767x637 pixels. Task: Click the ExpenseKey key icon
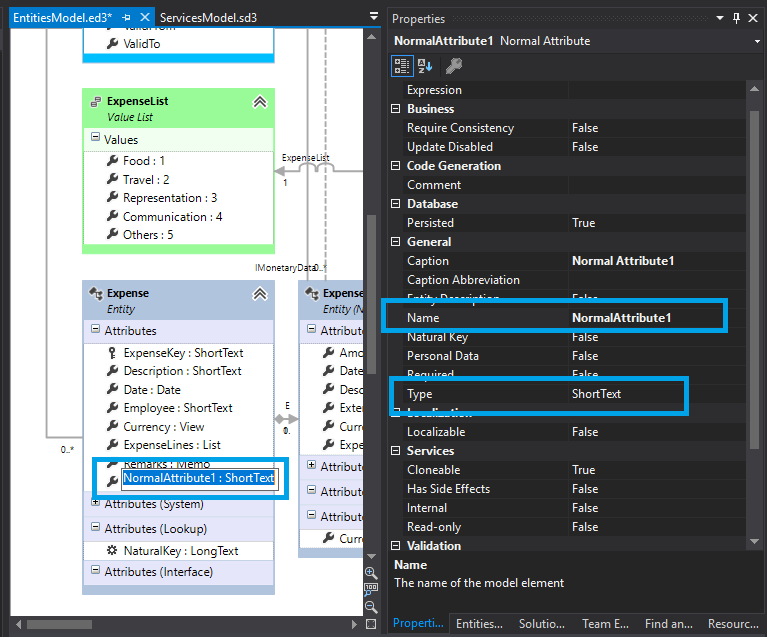click(112, 353)
